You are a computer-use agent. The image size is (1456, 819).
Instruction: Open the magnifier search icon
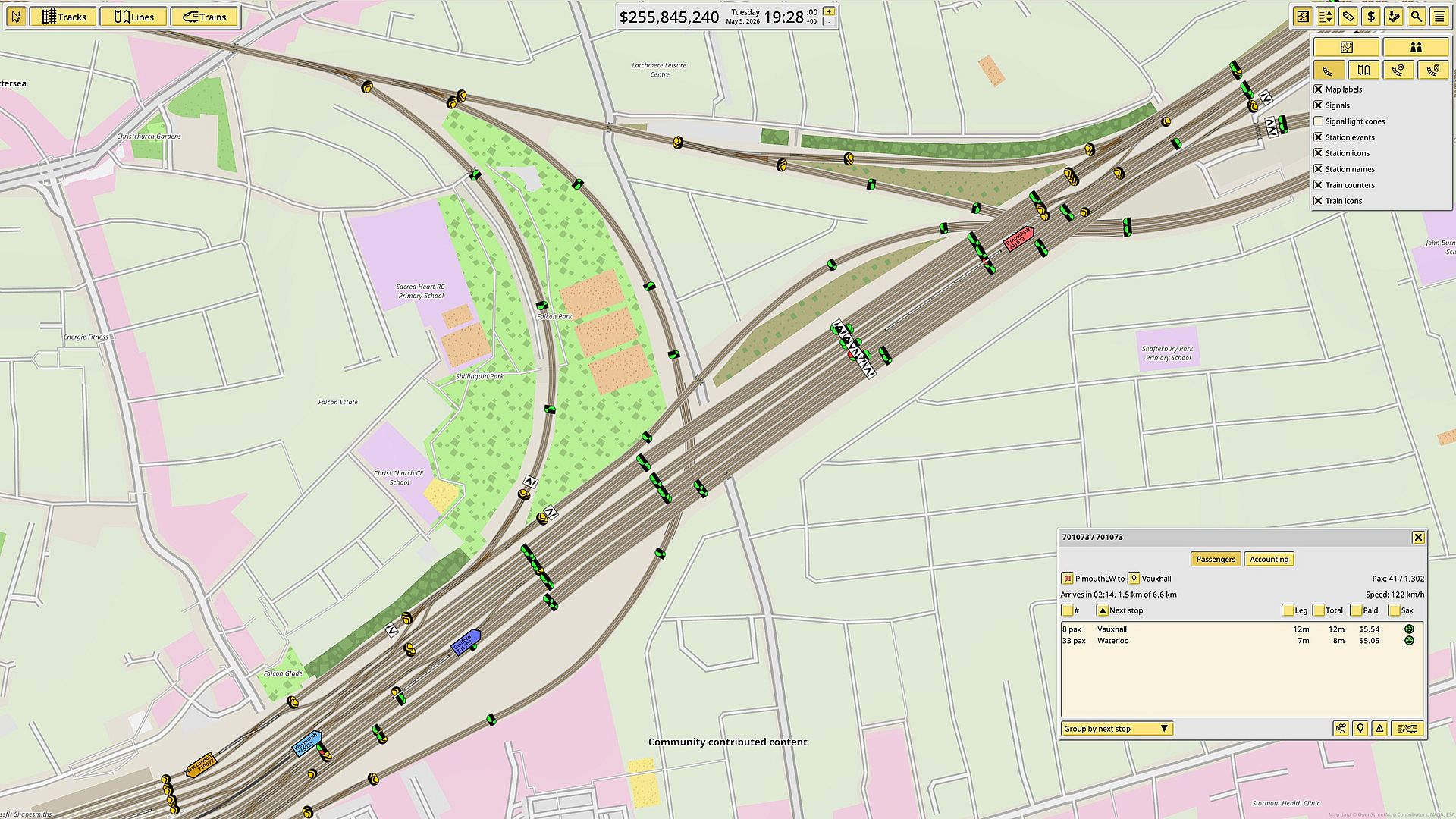[x=1417, y=17]
